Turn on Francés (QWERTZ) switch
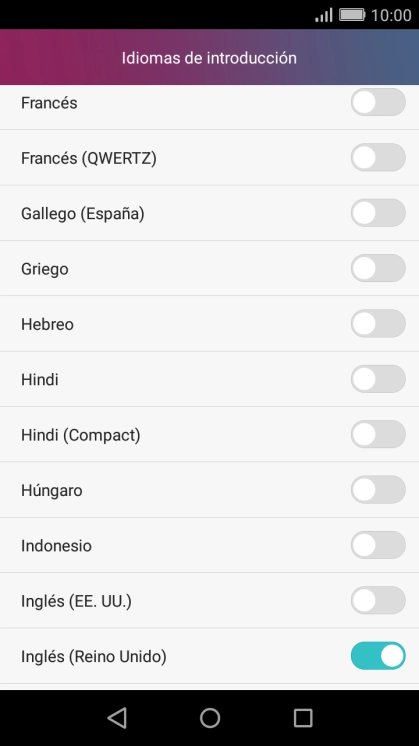Viewport: 419px width, 746px height. [378, 157]
